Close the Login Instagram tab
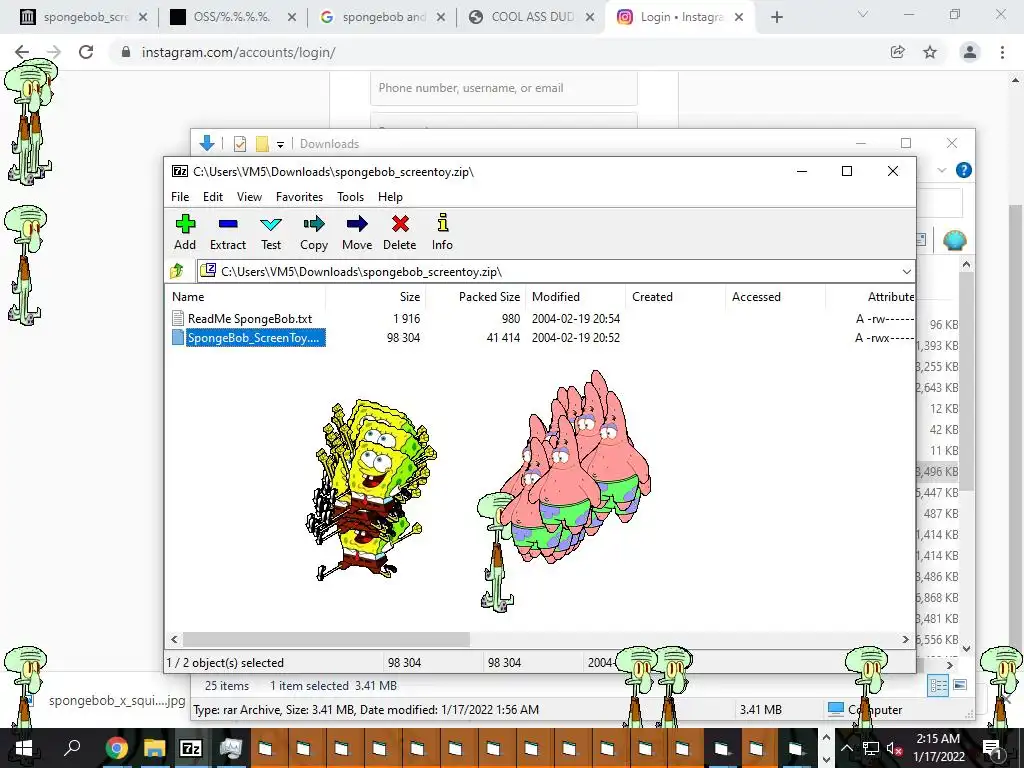 [x=739, y=18]
